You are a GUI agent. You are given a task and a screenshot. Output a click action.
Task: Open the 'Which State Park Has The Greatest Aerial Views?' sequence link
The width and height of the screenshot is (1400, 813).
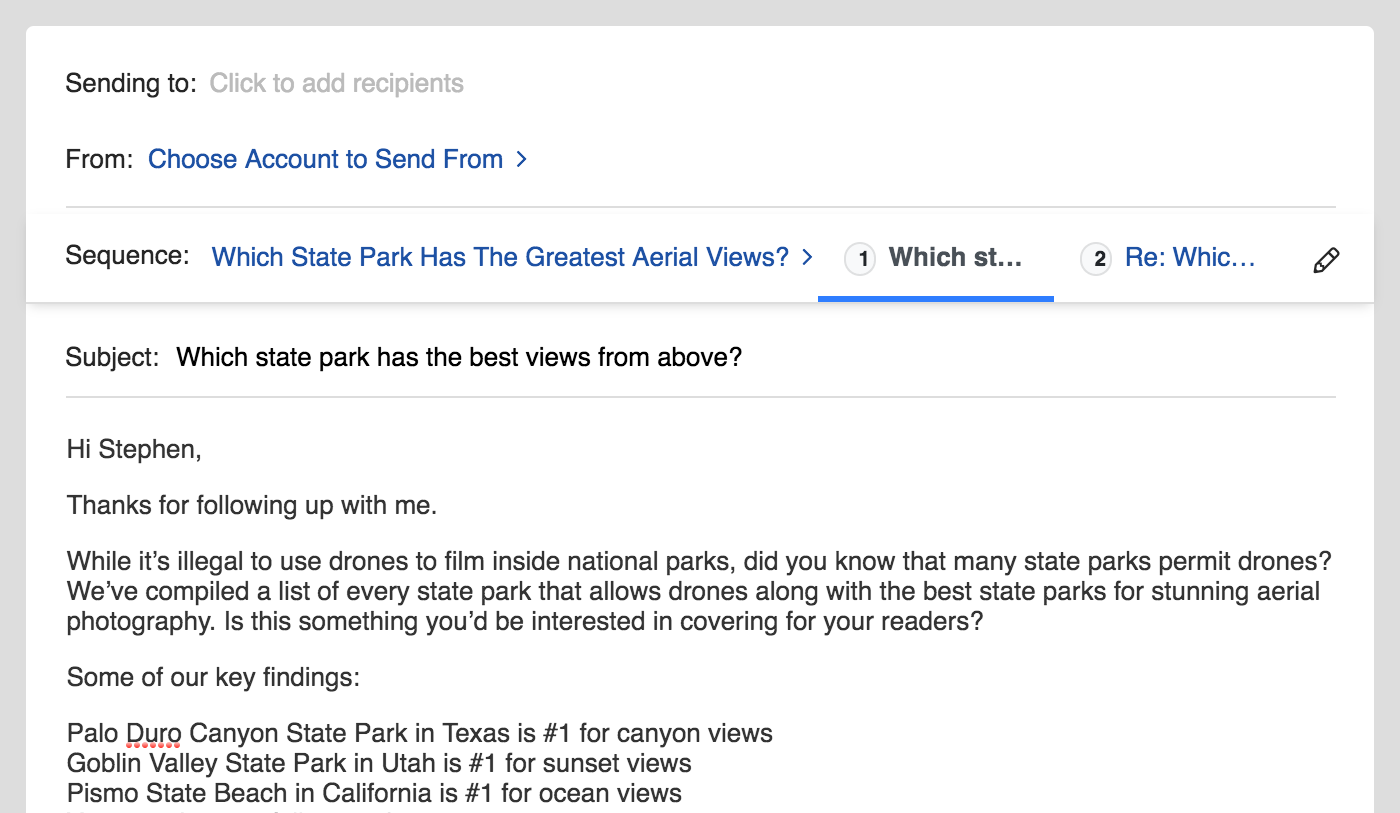[500, 257]
